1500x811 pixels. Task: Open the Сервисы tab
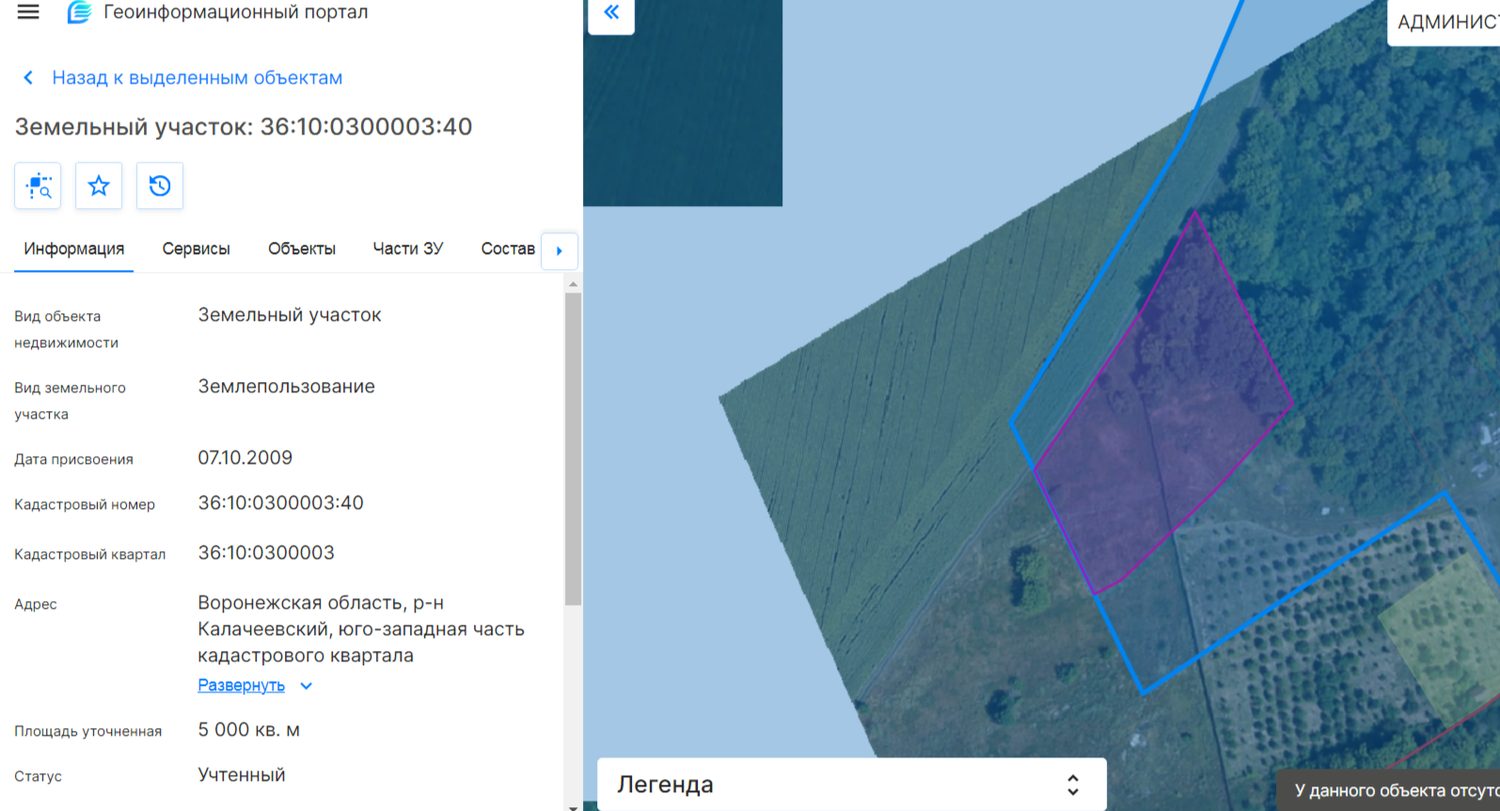click(196, 249)
